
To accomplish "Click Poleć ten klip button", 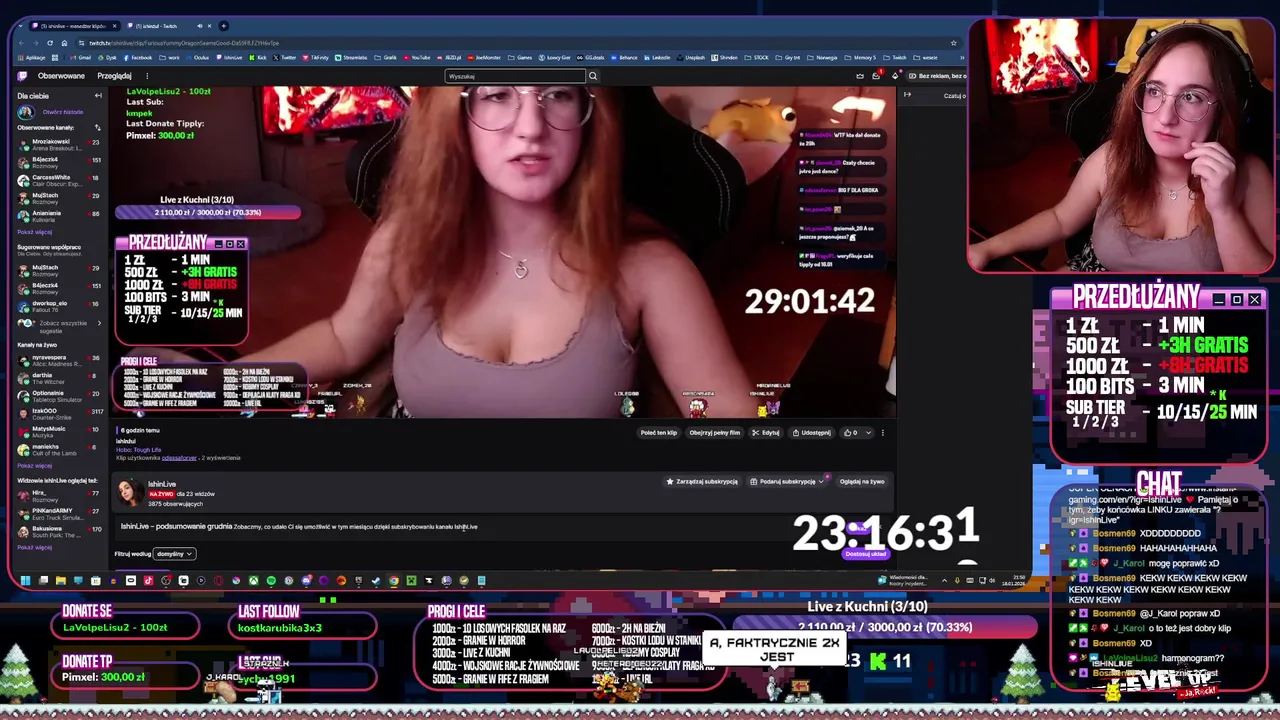I will coord(659,433).
